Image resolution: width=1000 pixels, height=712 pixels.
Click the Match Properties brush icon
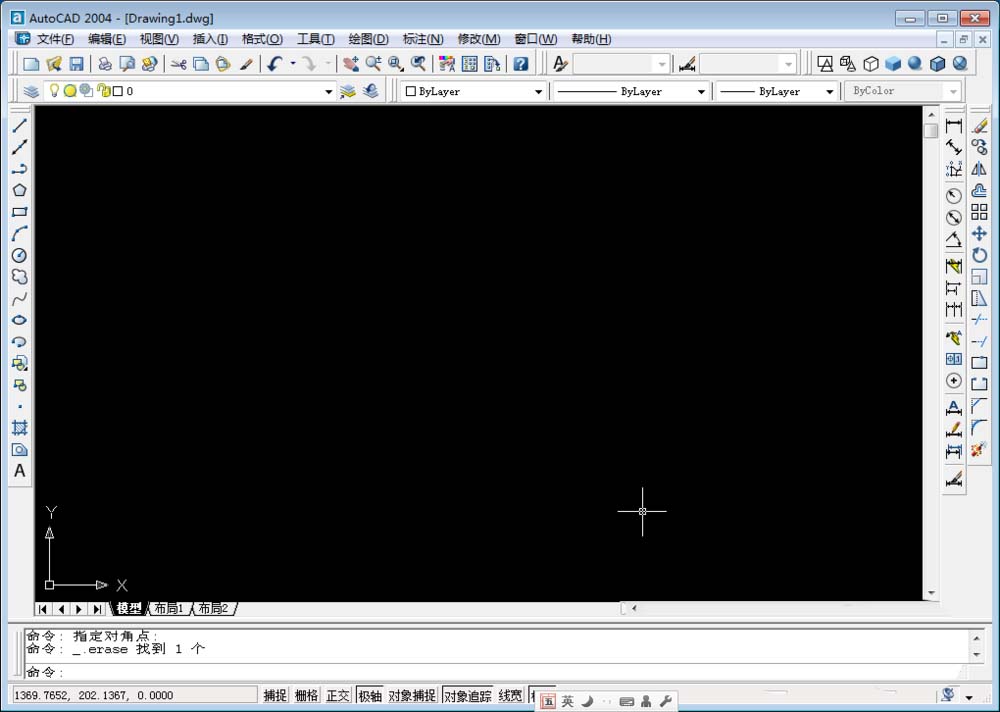pyautogui.click(x=246, y=64)
